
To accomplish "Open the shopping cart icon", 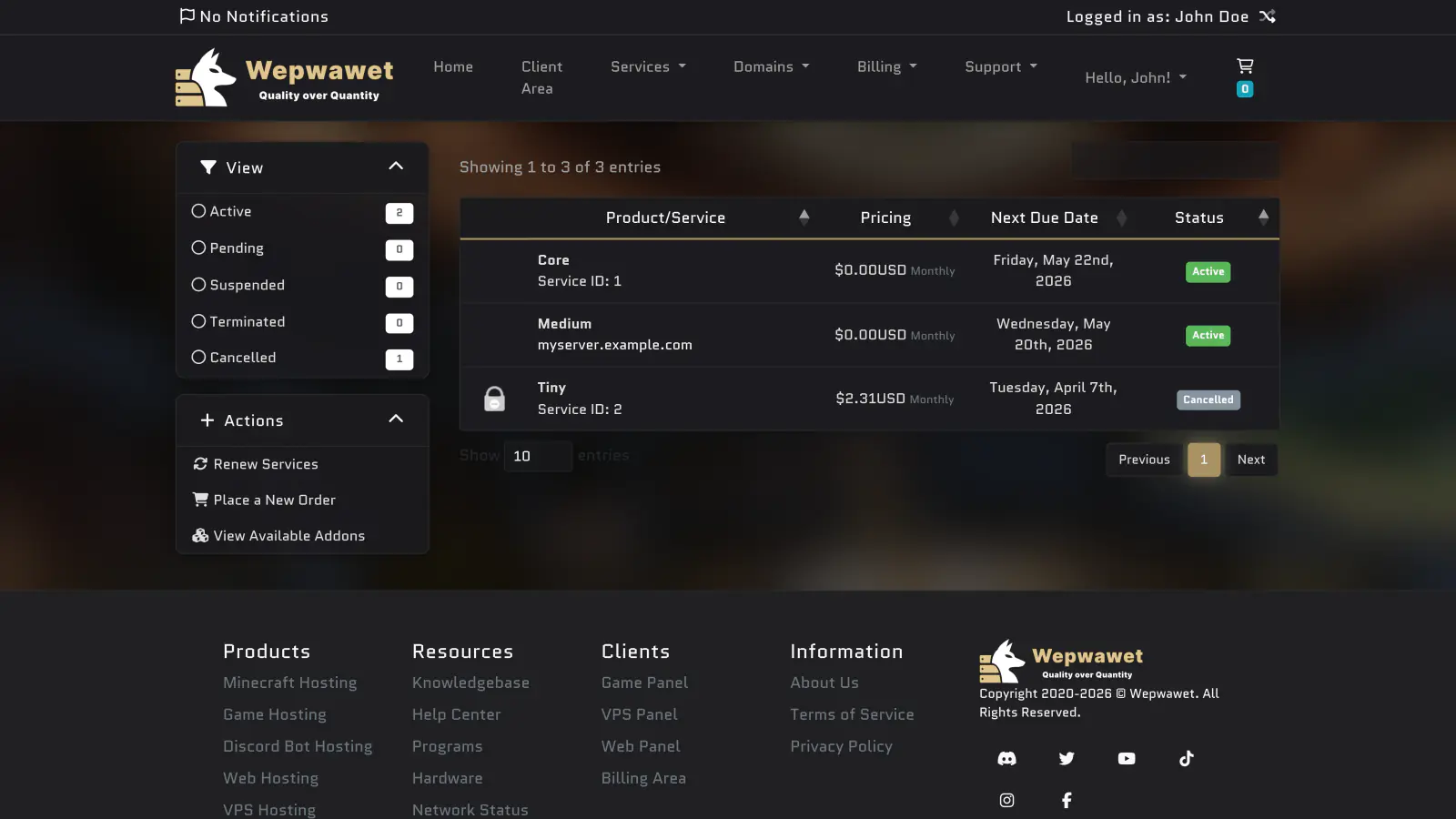I will pyautogui.click(x=1245, y=66).
